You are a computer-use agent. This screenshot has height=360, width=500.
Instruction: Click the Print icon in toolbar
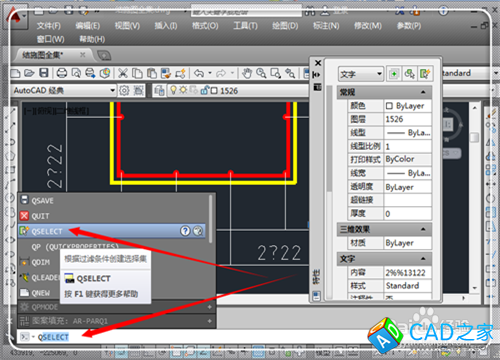62,73
